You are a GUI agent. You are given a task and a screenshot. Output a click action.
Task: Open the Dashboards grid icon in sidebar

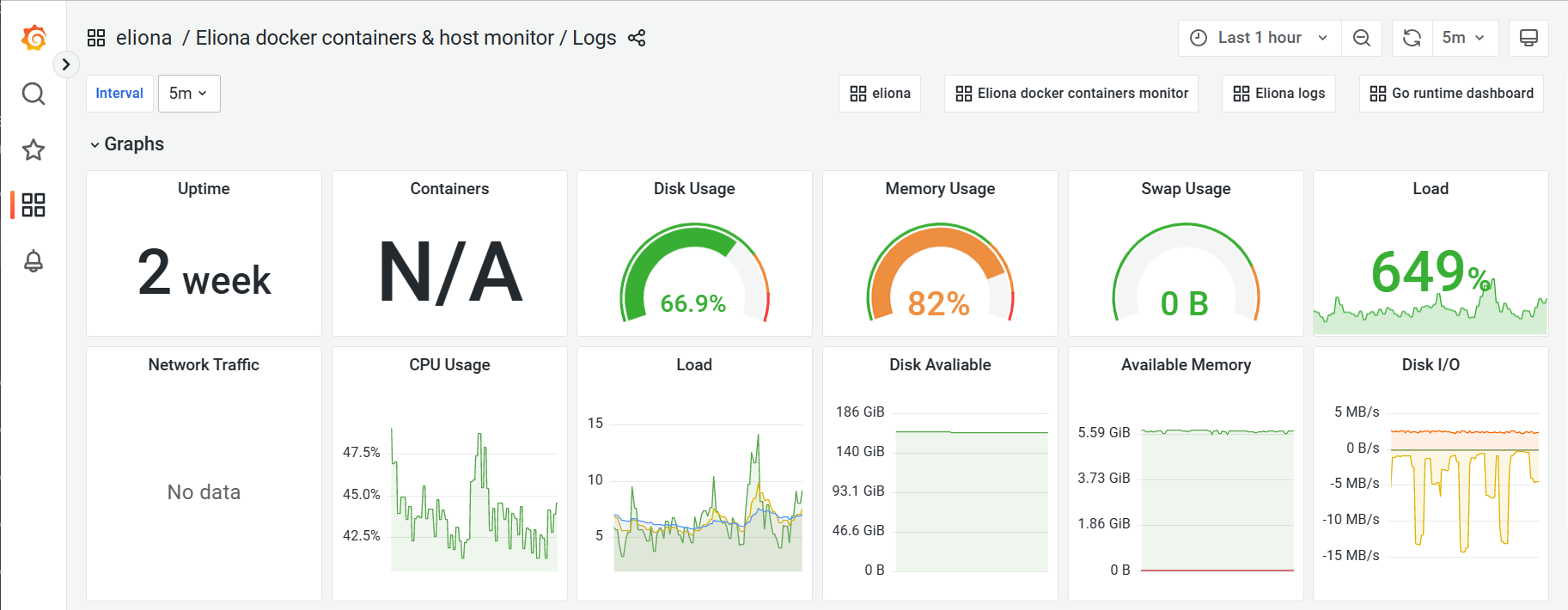point(34,205)
